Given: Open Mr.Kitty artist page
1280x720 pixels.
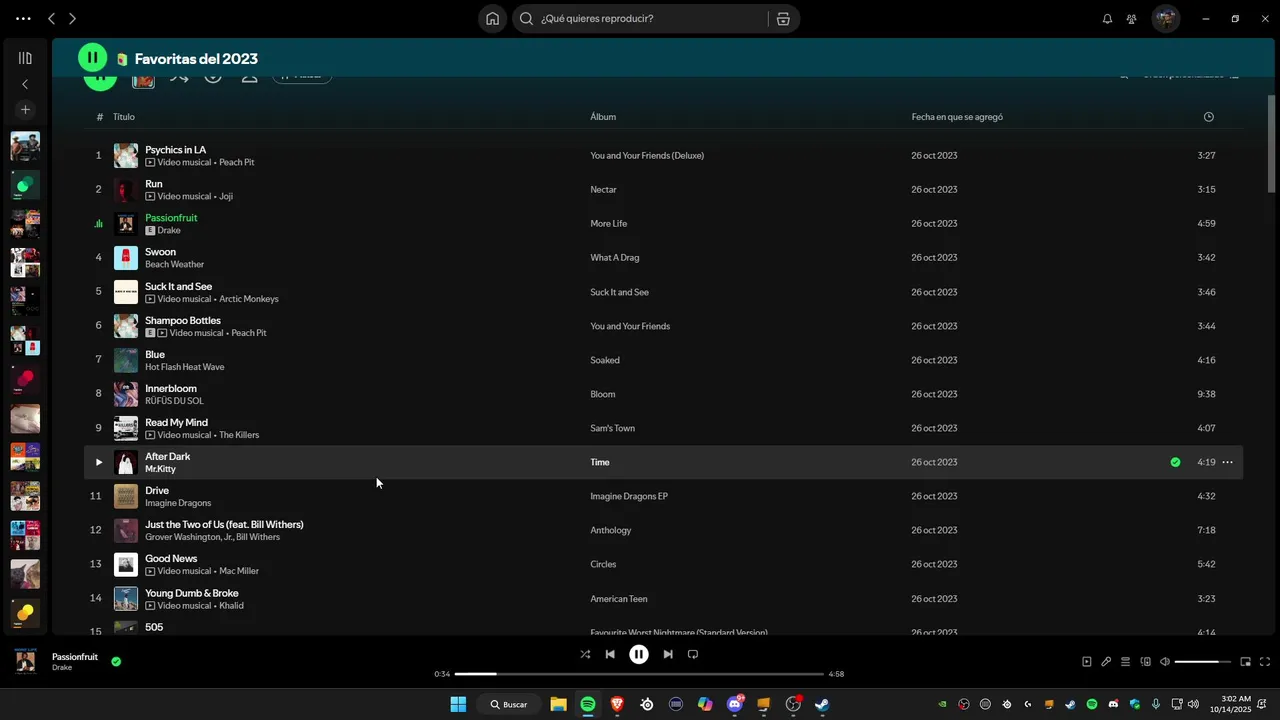Looking at the screenshot, I should pyautogui.click(x=160, y=469).
